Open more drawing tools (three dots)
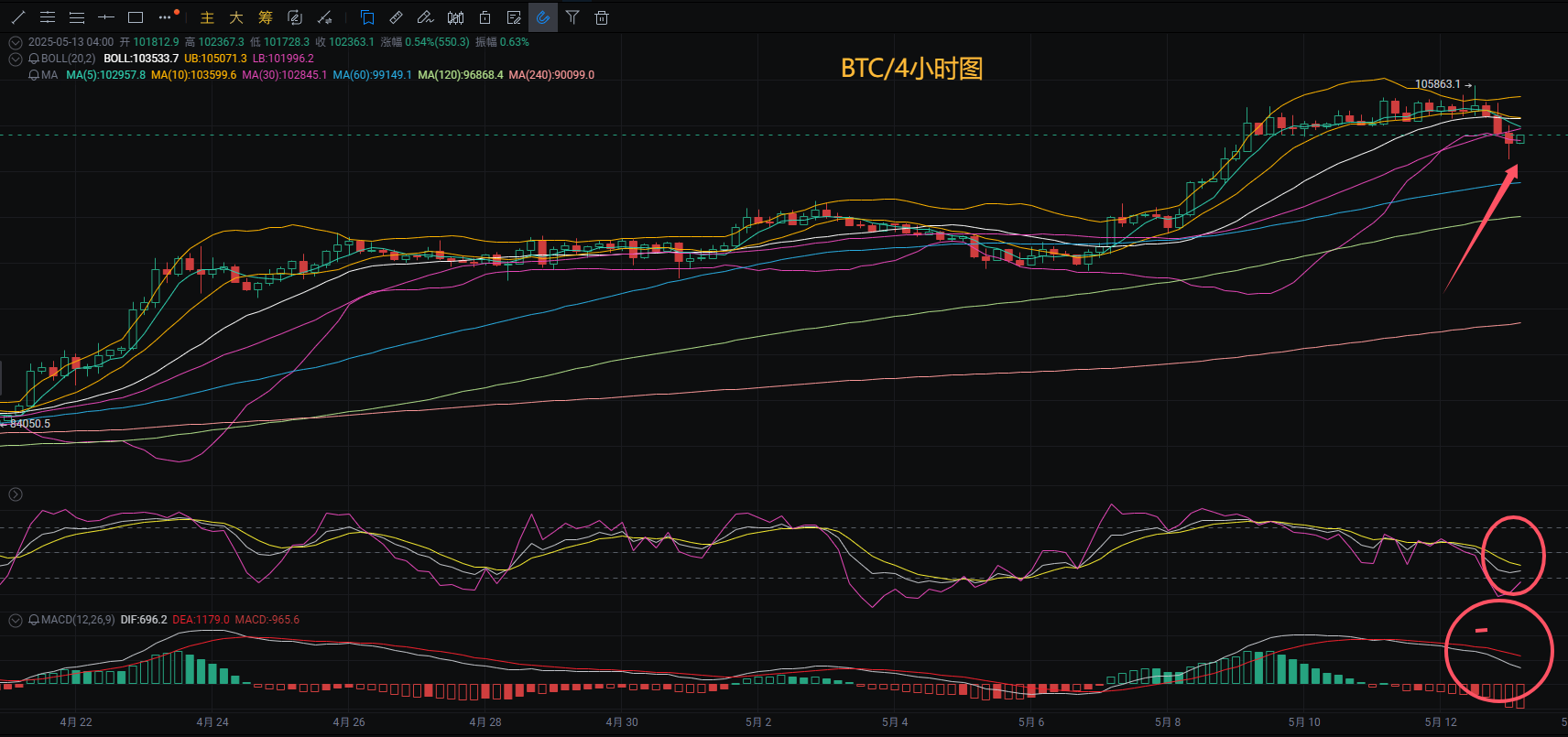This screenshot has width=1568, height=737. point(165,17)
